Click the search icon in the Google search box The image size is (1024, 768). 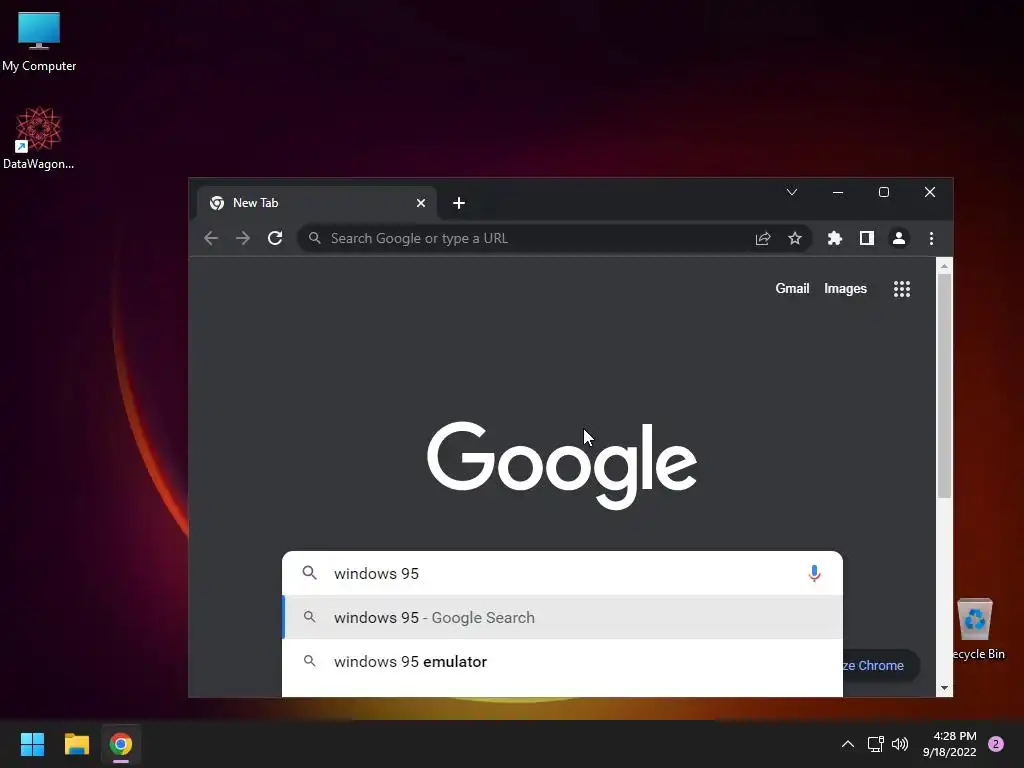tap(310, 573)
